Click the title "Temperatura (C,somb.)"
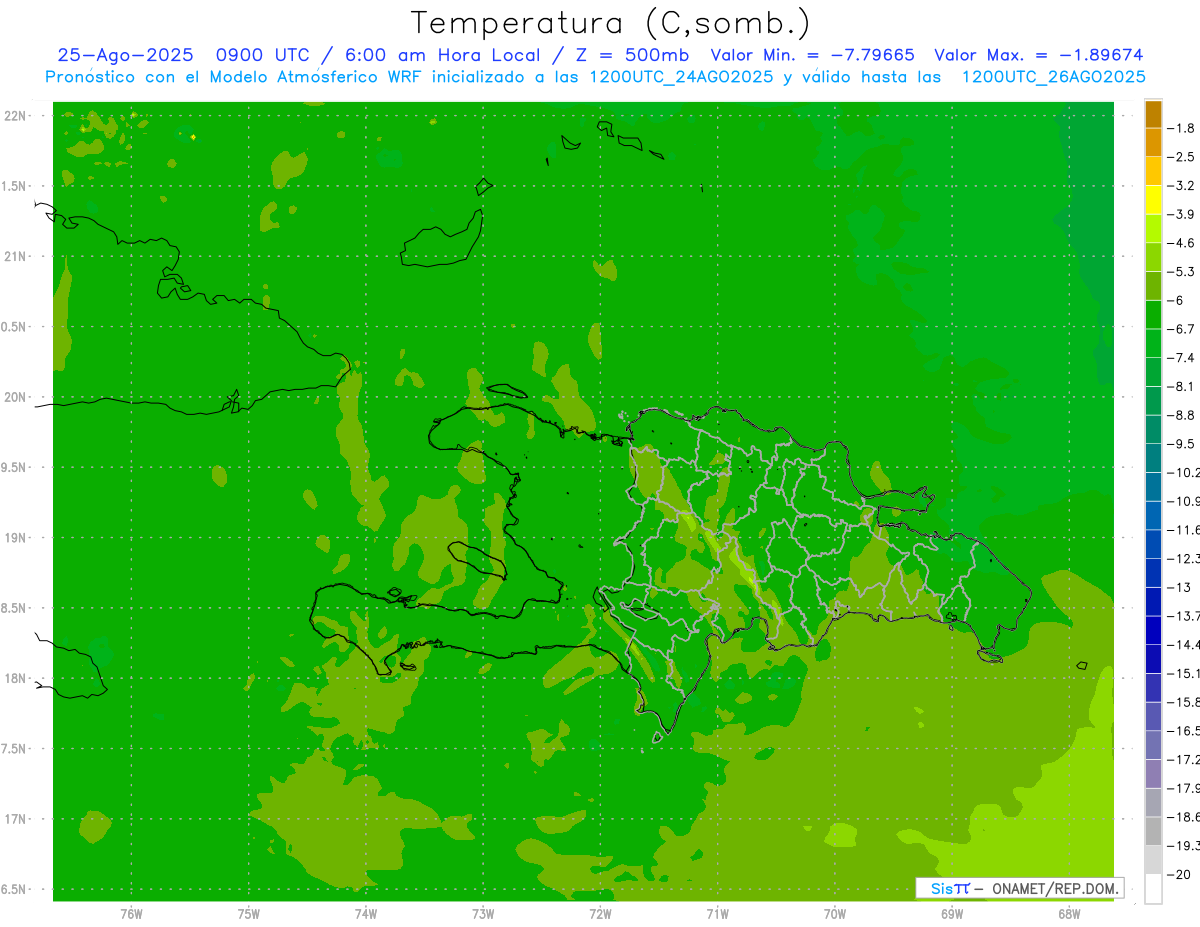The width and height of the screenshot is (1200, 927). 611,23
